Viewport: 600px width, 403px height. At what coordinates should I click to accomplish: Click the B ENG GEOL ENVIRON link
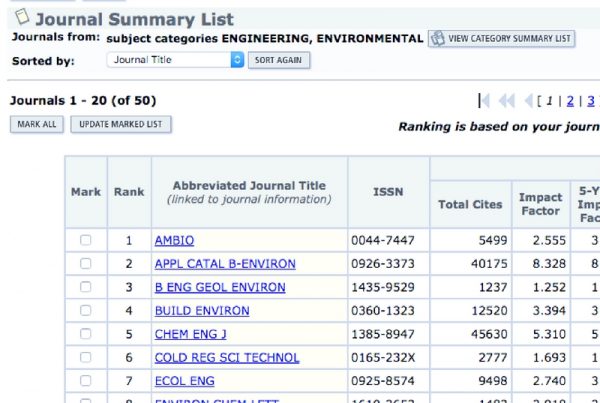(219, 287)
